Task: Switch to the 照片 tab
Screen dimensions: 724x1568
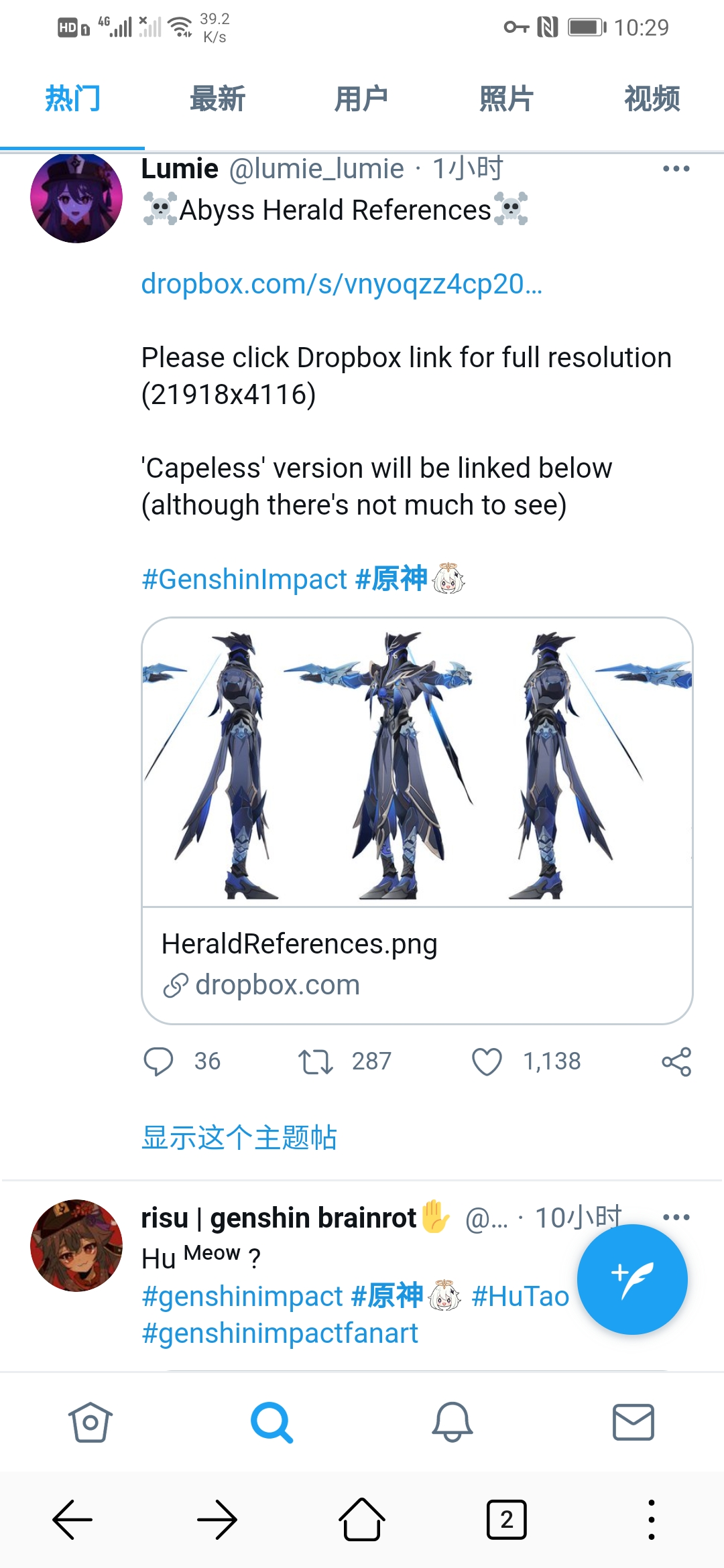Action: click(x=506, y=99)
